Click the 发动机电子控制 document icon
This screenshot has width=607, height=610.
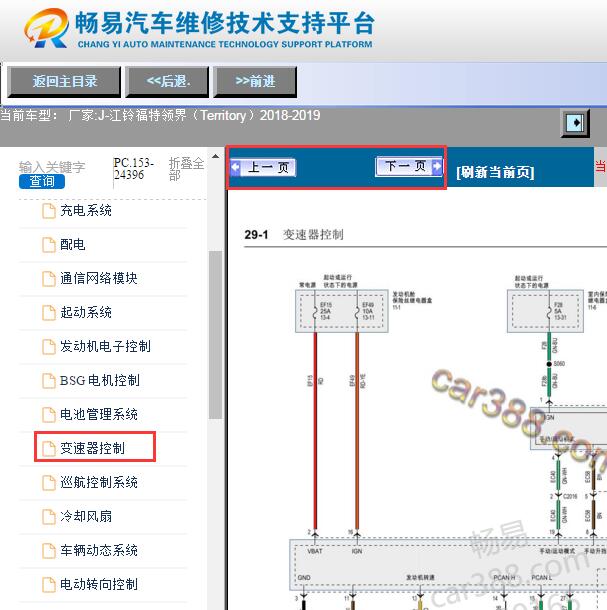tap(49, 347)
